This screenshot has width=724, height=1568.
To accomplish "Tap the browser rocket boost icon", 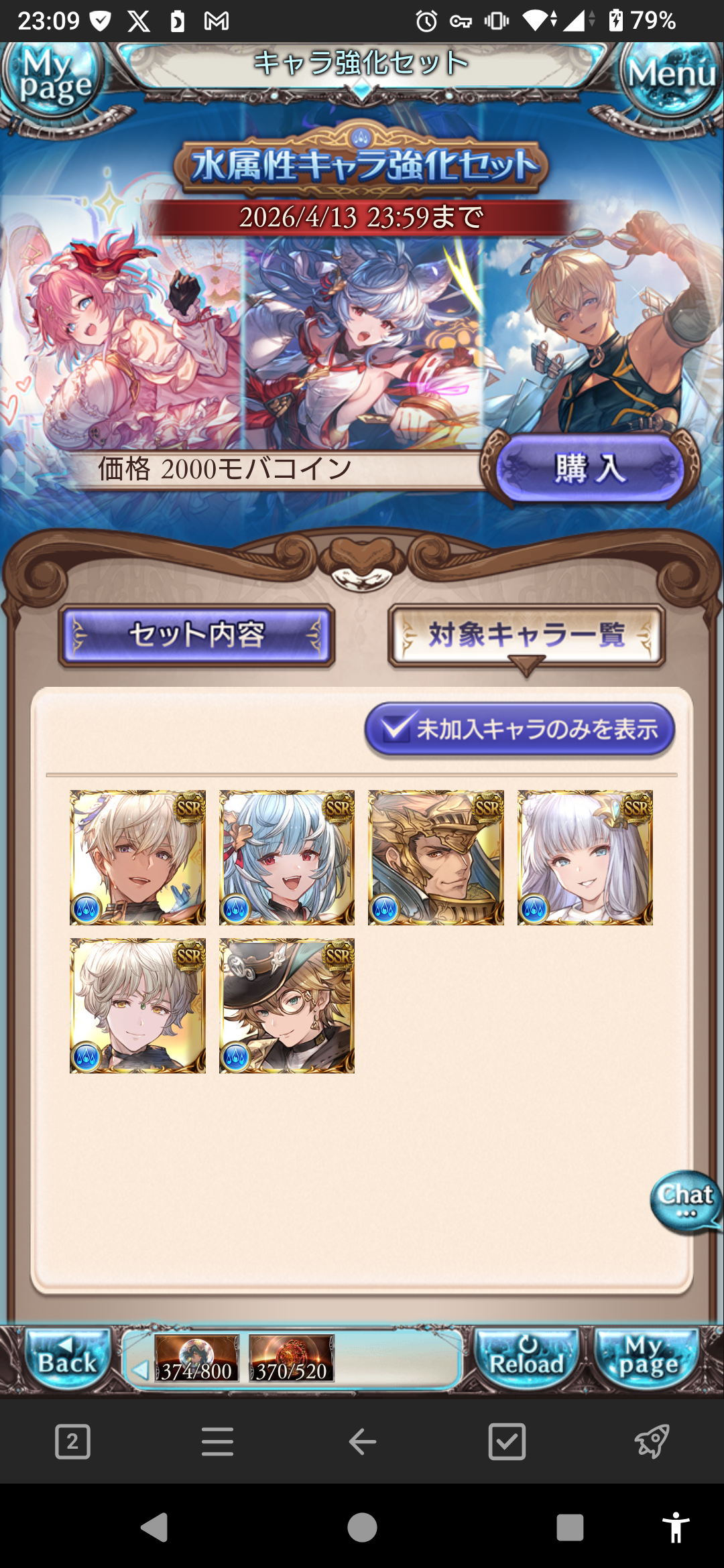I will point(652,1441).
